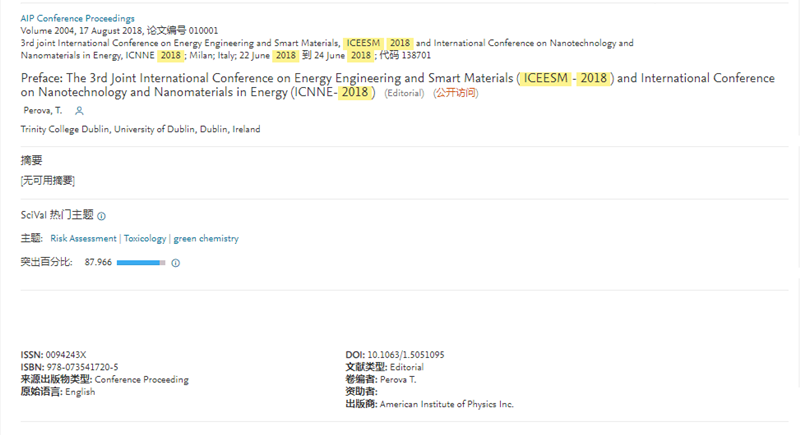
Task: Click the Trinity College Dublin affiliation text
Action: coord(140,130)
